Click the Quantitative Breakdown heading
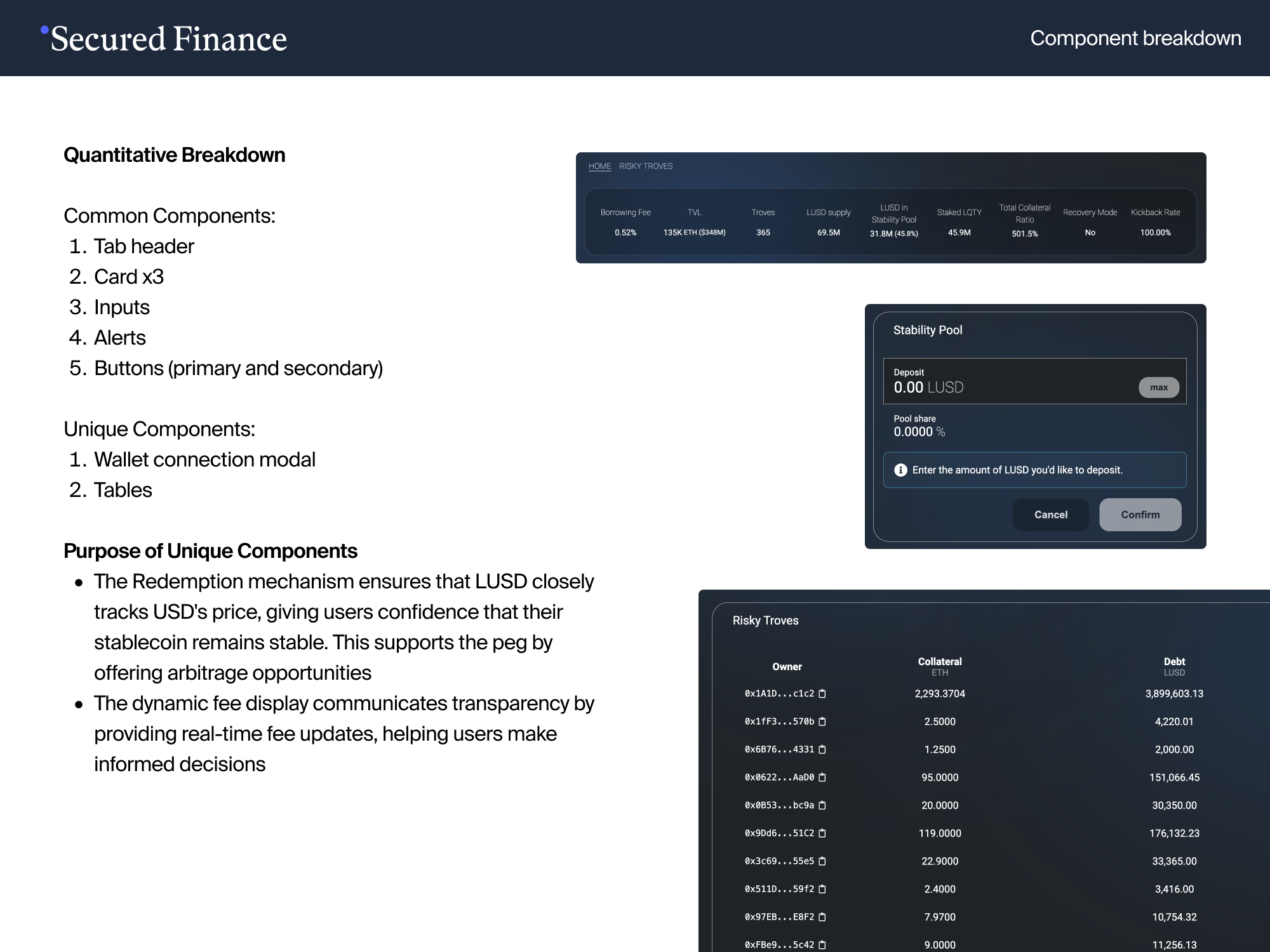The image size is (1270, 952). 175,155
